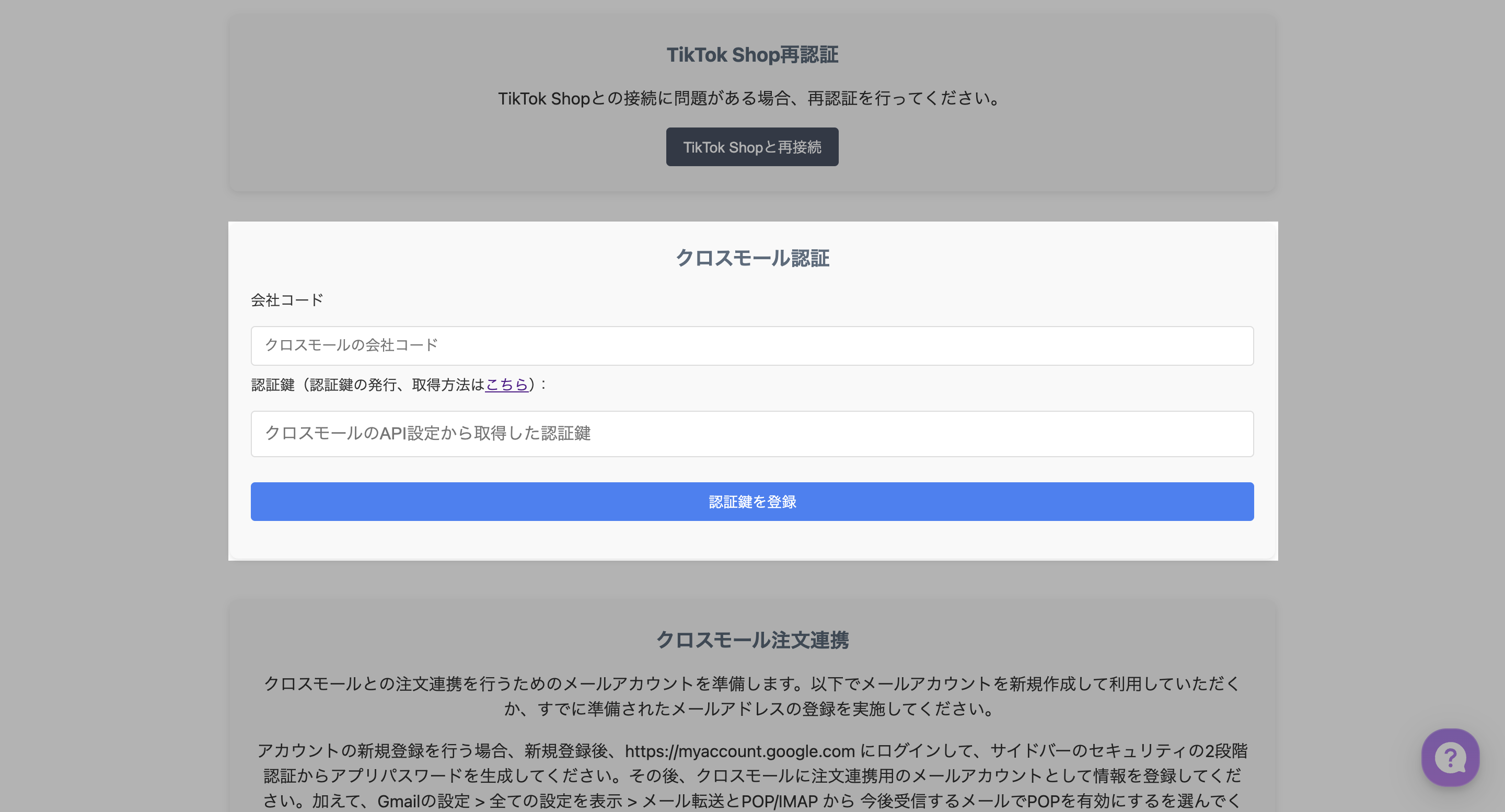This screenshot has height=812, width=1505.
Task: Focus the クロスモールの会社コード input field
Action: (752, 346)
